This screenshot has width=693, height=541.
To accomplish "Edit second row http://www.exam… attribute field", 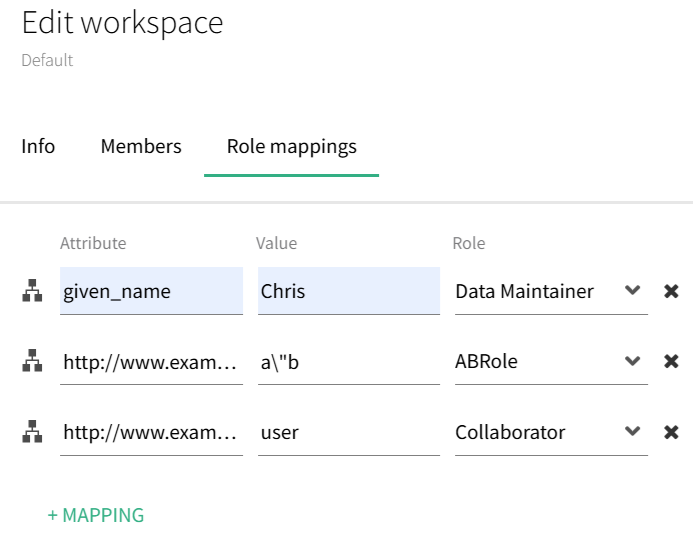I will tap(151, 362).
